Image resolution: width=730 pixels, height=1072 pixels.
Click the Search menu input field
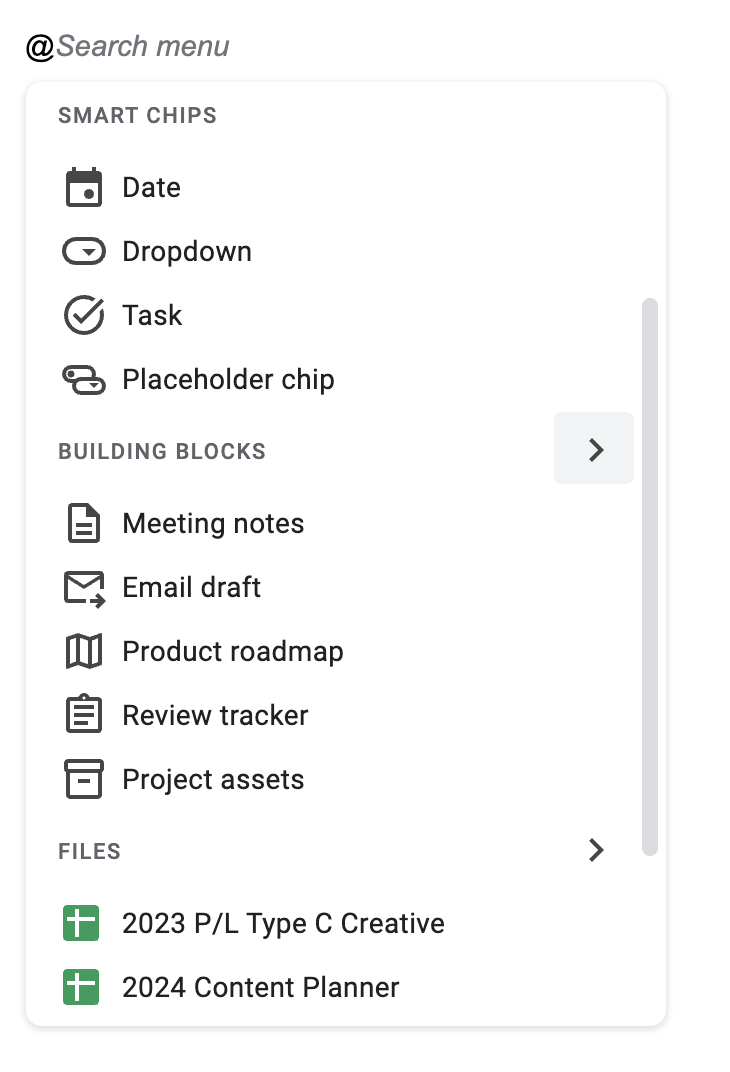pos(143,46)
